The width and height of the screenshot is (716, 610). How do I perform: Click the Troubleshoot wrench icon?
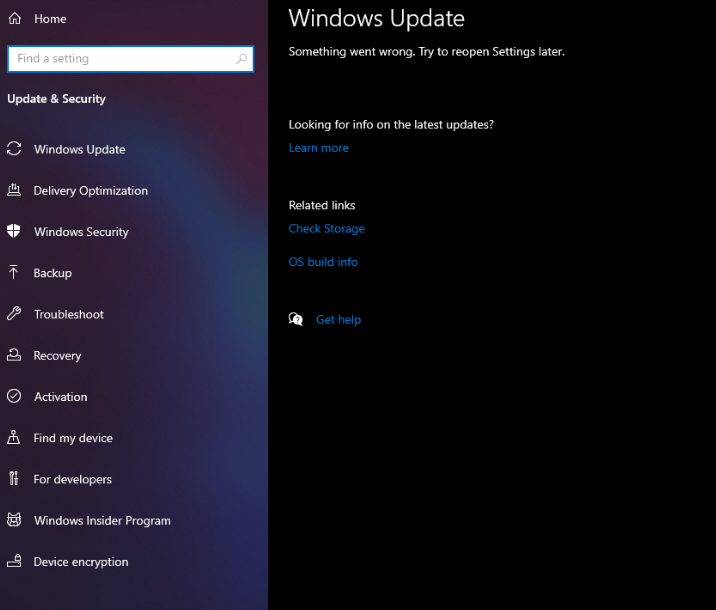(14, 313)
